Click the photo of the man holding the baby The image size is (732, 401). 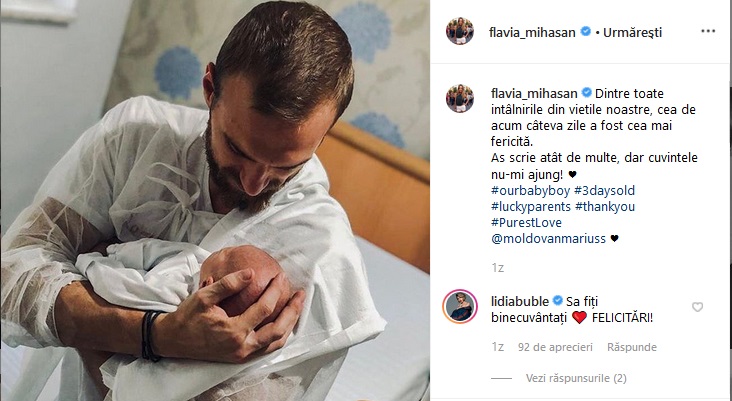(215, 201)
